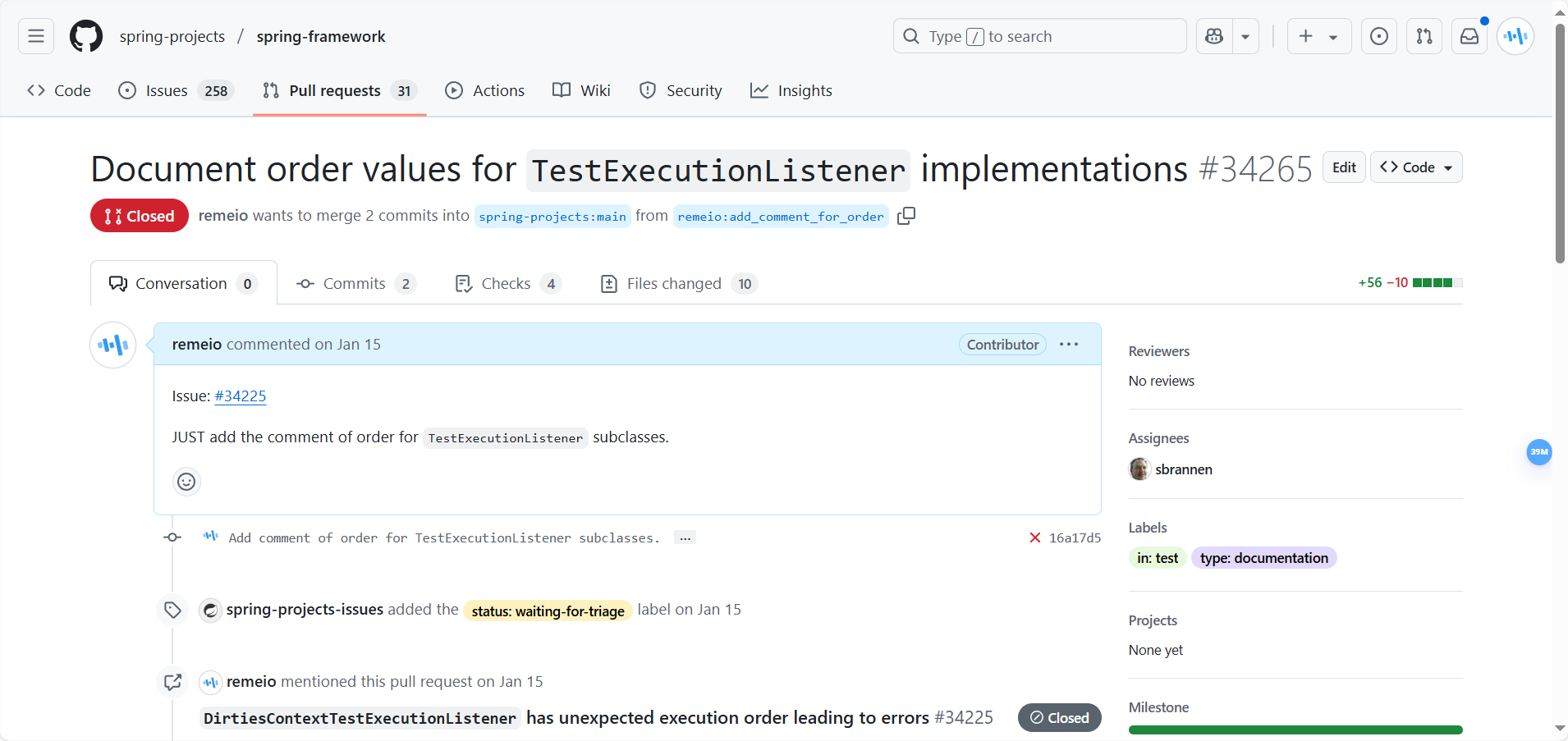Image resolution: width=1568 pixels, height=741 pixels.
Task: Open the notifications inbox icon
Action: click(x=1469, y=36)
